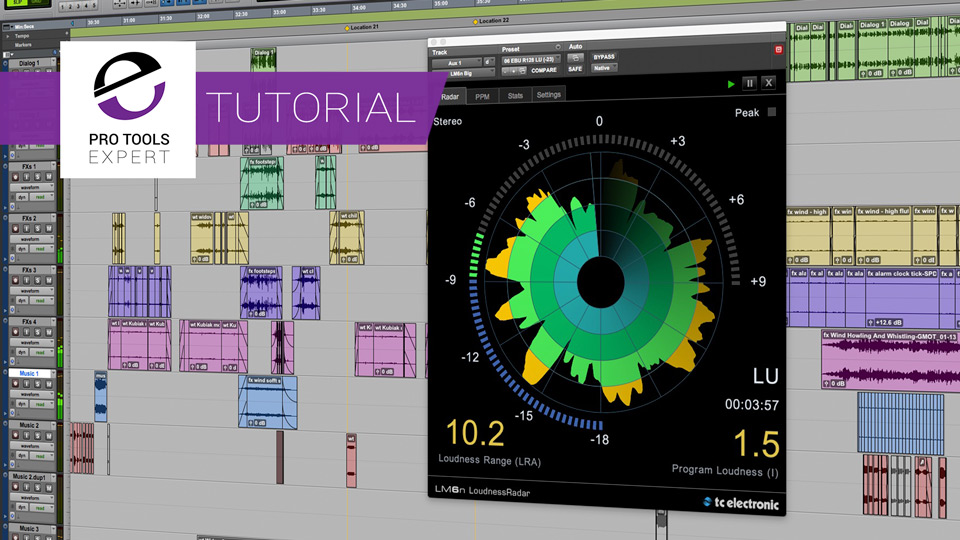The image size is (960, 540).
Task: Open the preset settings circle icon next to Preset
Action: tap(558, 47)
